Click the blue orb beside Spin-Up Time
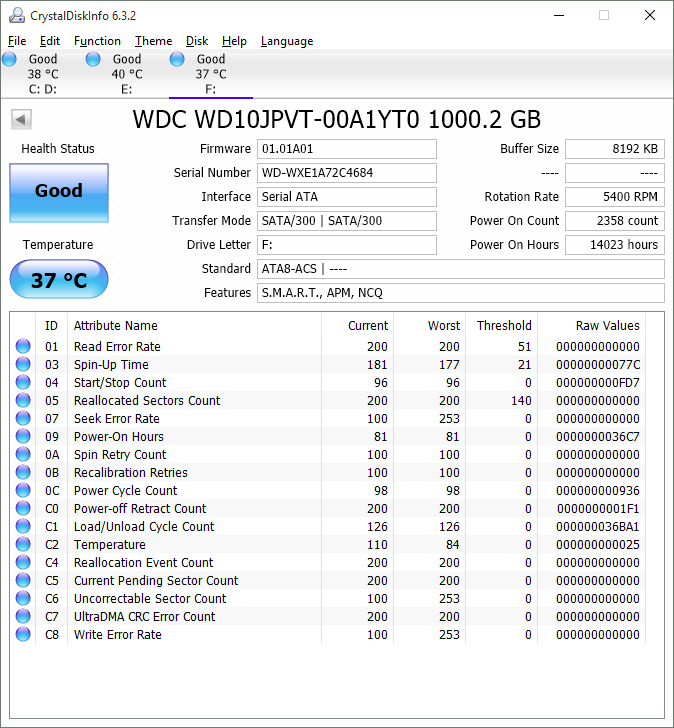Screen dimensions: 674x728 click(23, 364)
